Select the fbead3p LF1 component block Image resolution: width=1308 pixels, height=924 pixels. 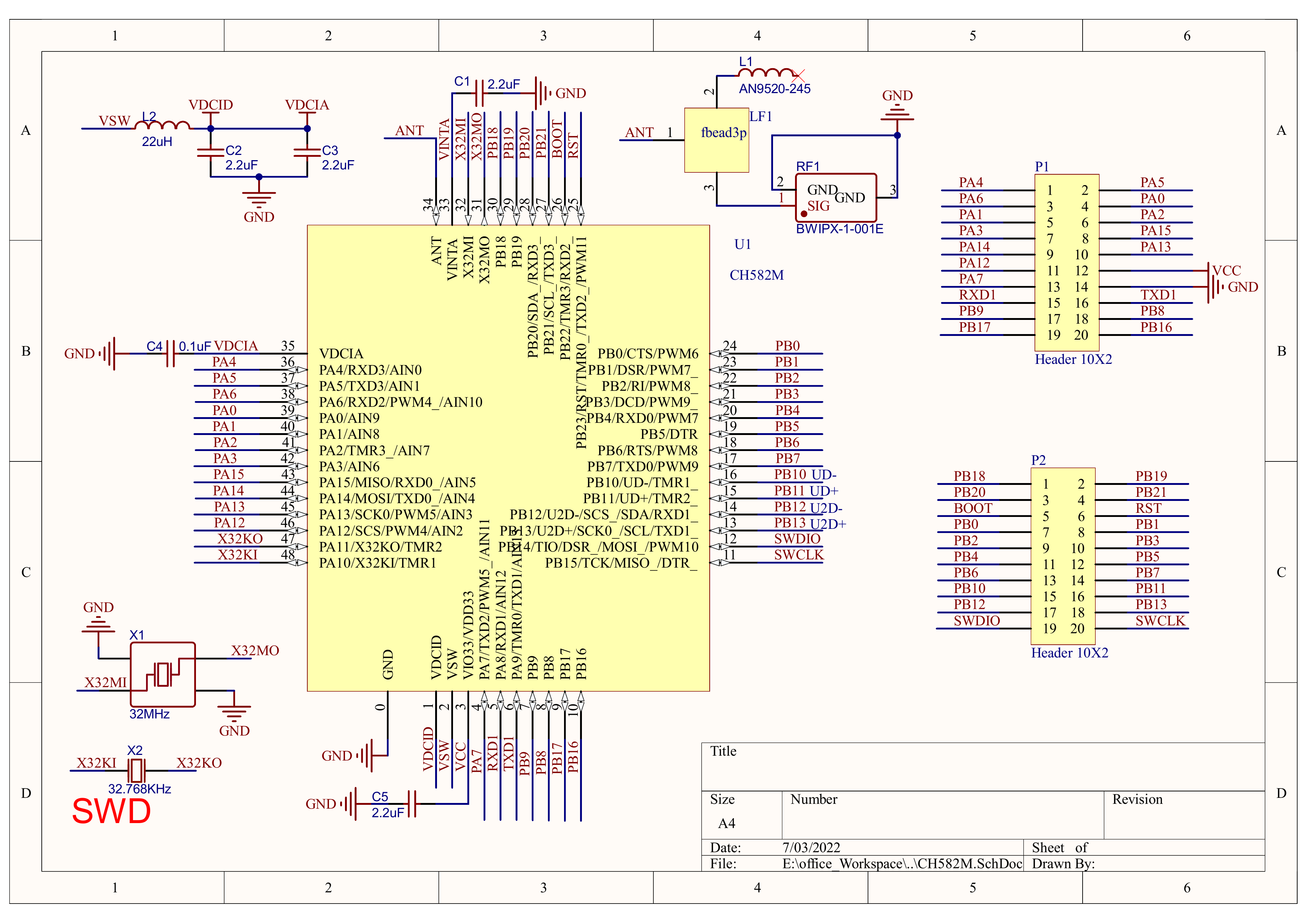(716, 140)
